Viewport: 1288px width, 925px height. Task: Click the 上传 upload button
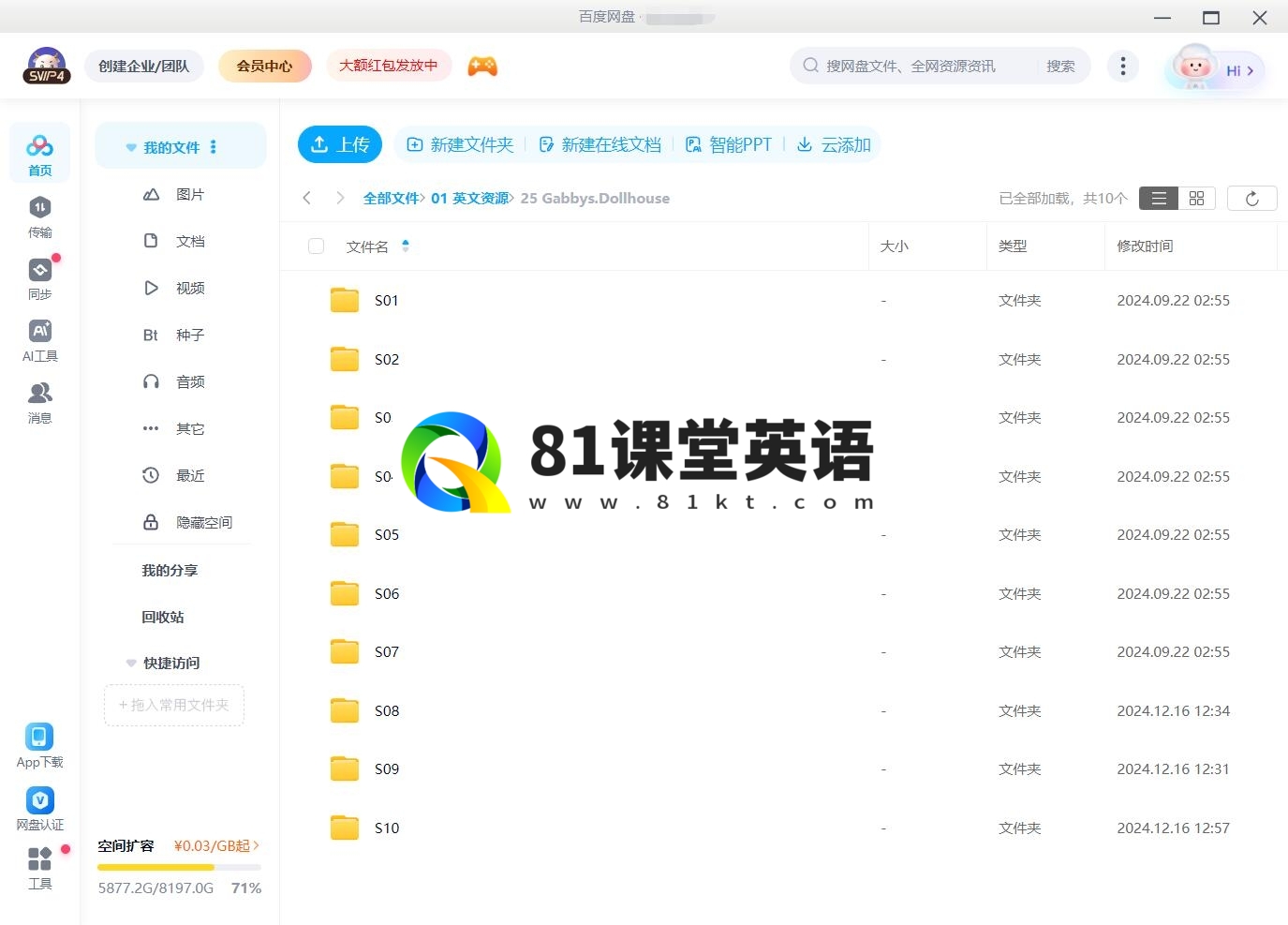pos(340,144)
